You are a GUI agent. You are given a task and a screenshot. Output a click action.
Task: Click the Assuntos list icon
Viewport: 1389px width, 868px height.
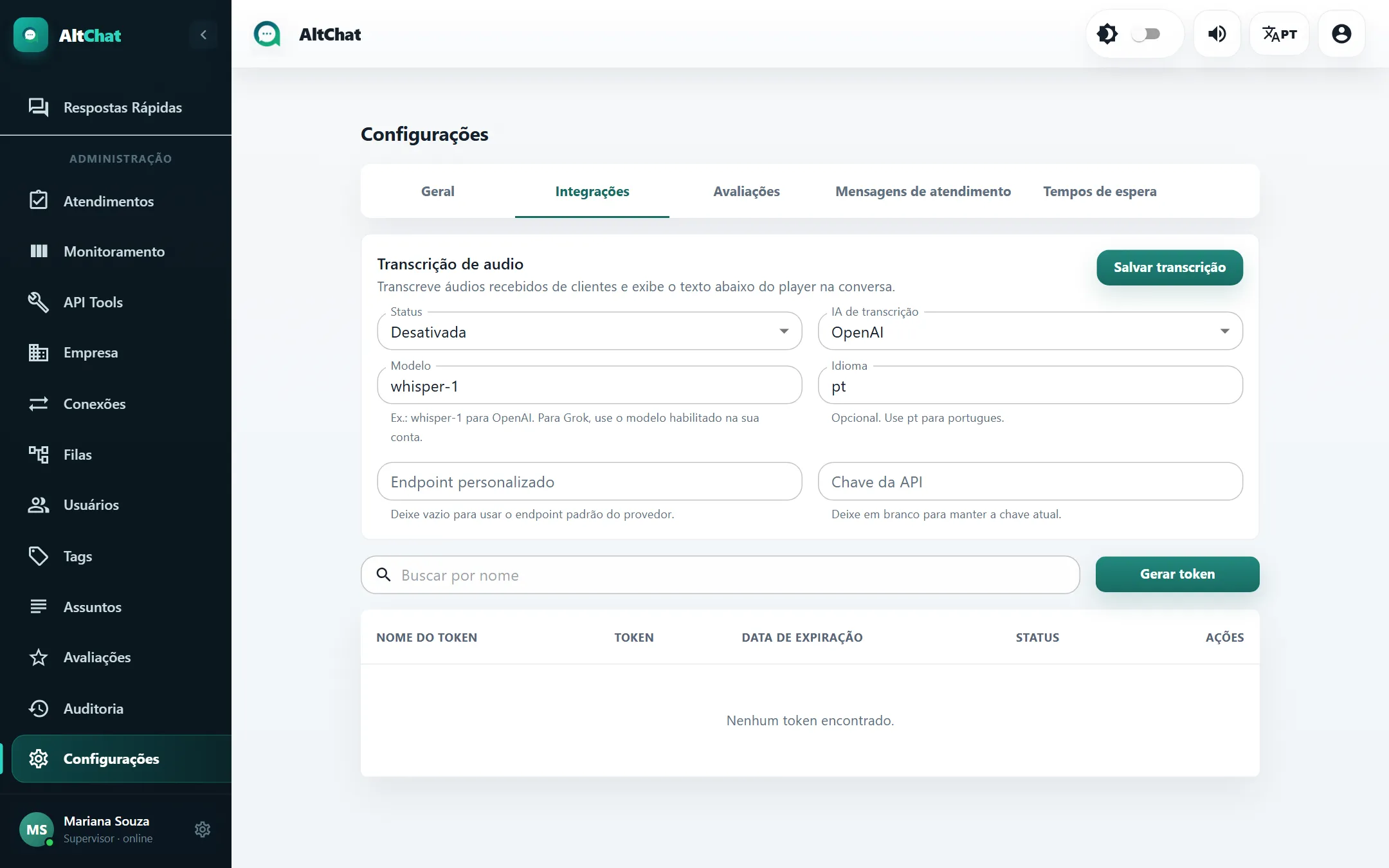[39, 606]
